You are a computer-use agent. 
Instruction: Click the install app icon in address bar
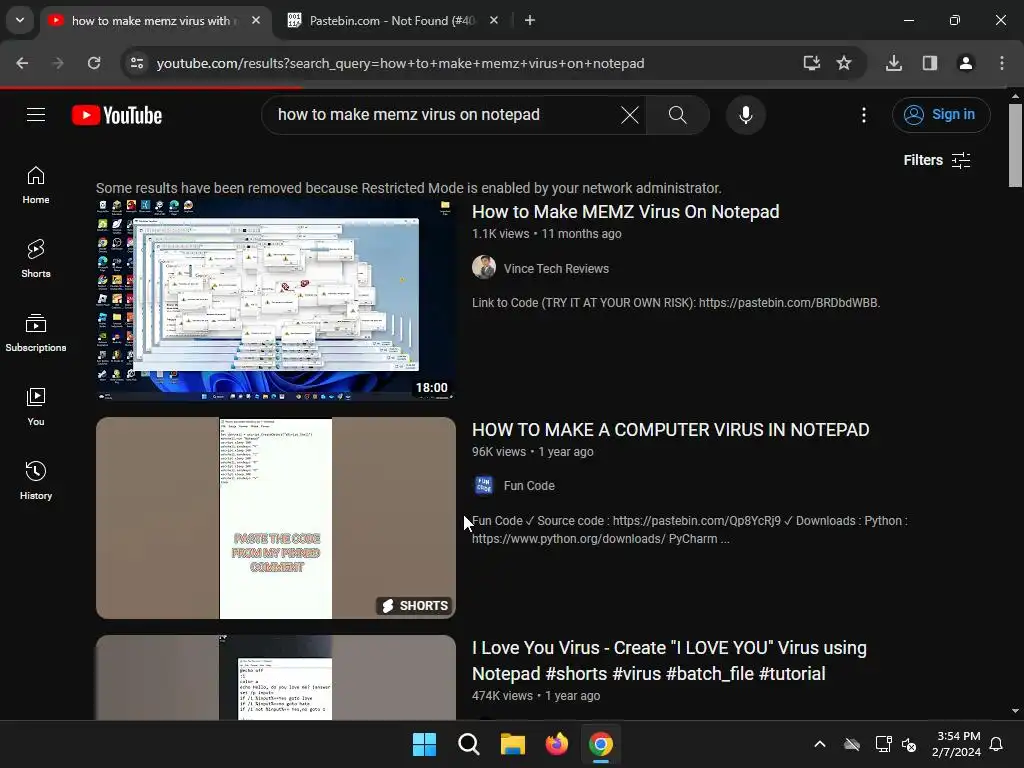click(811, 63)
